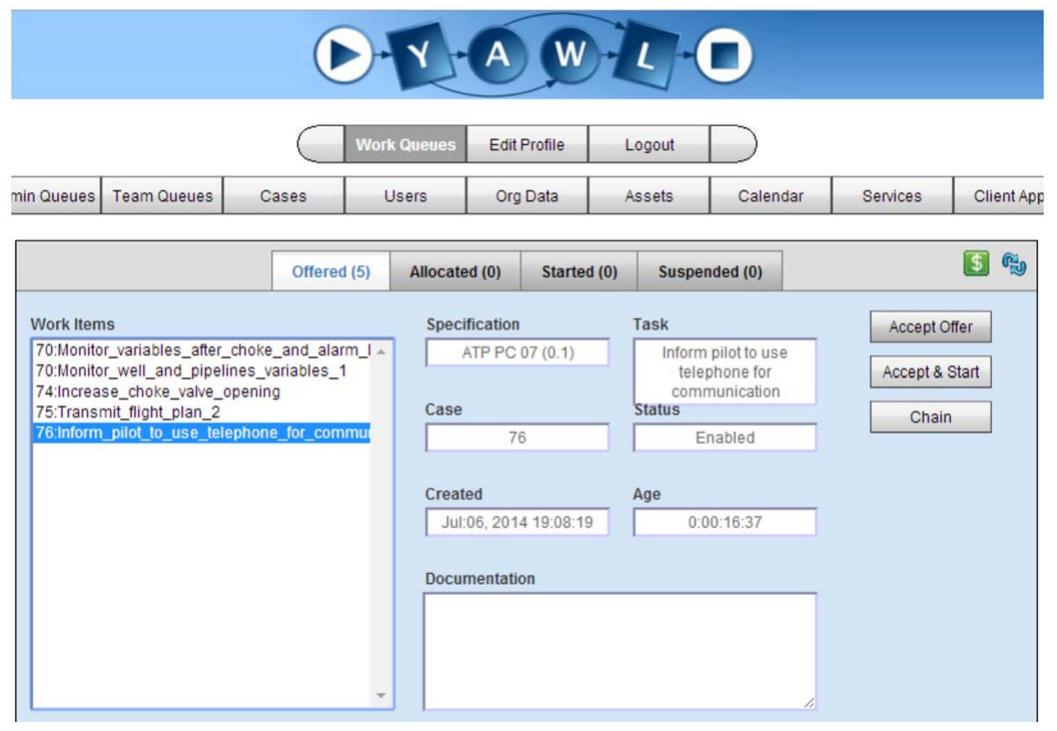Click the blue chain refresh icon
Image resolution: width=1057 pixels, height=731 pixels.
tap(1013, 264)
